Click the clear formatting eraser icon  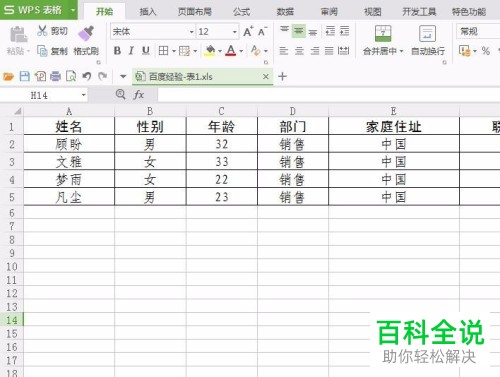(x=256, y=51)
